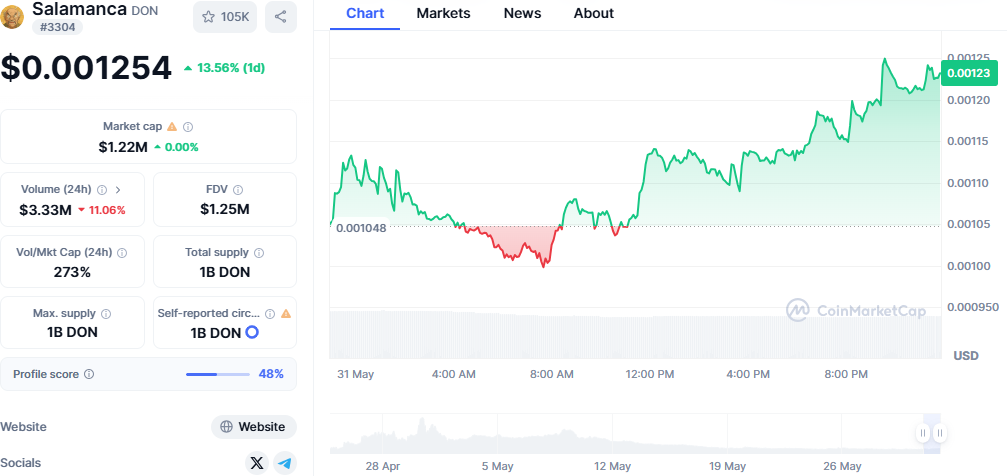1007x476 pixels.
Task: Open the X (Twitter) social link
Action: (257, 463)
